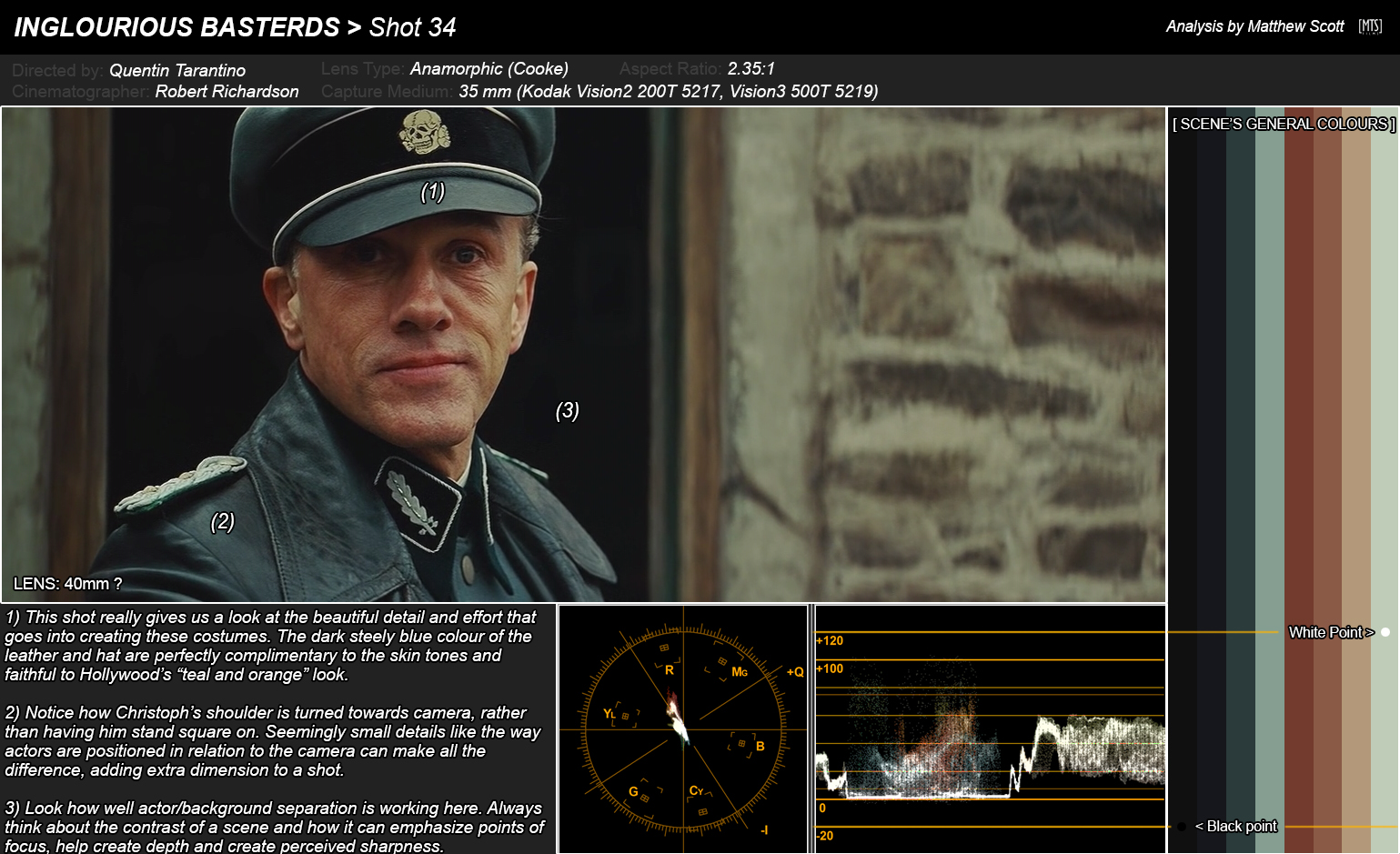
Task: Click lens type value Anamorphic (Cooke)
Action: pos(489,68)
